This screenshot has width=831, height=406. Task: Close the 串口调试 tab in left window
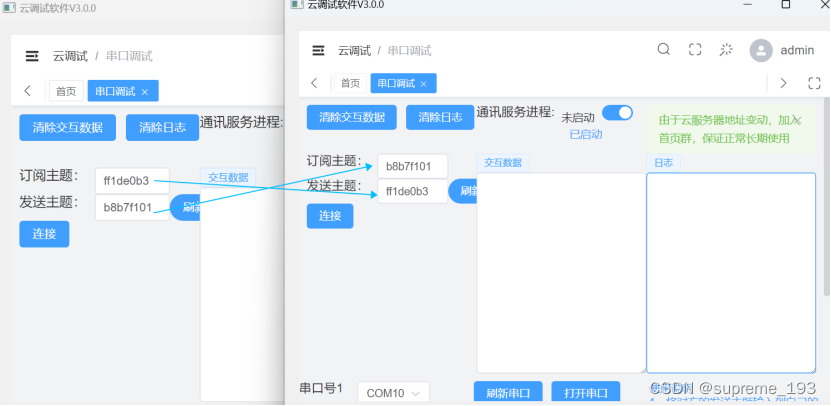(x=145, y=92)
